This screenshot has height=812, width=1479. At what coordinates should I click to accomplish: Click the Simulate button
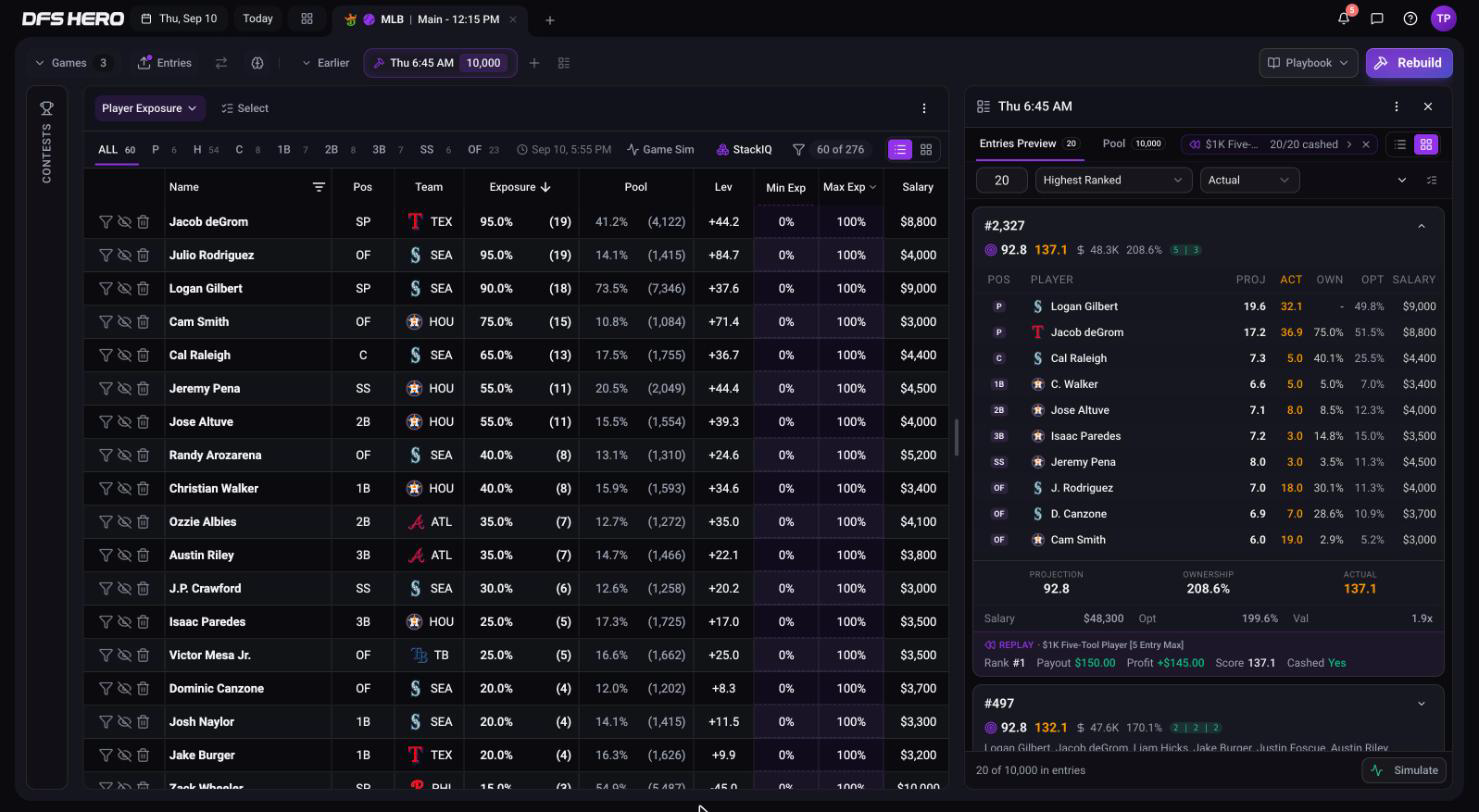tap(1405, 770)
